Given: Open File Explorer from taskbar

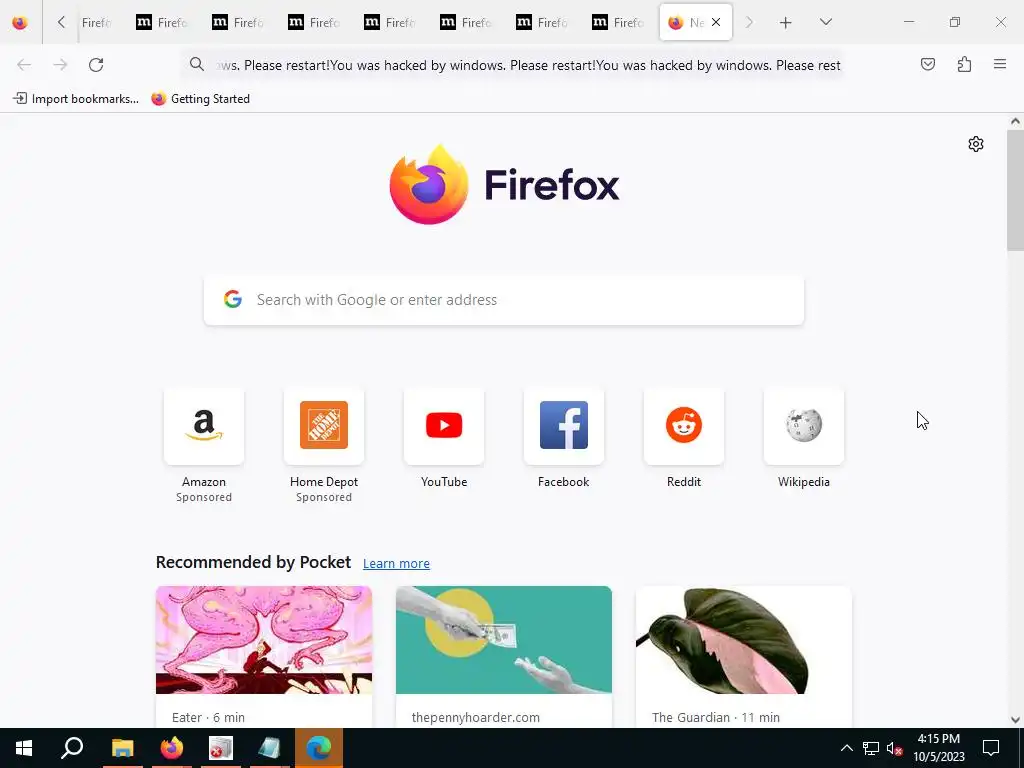Looking at the screenshot, I should 122,748.
